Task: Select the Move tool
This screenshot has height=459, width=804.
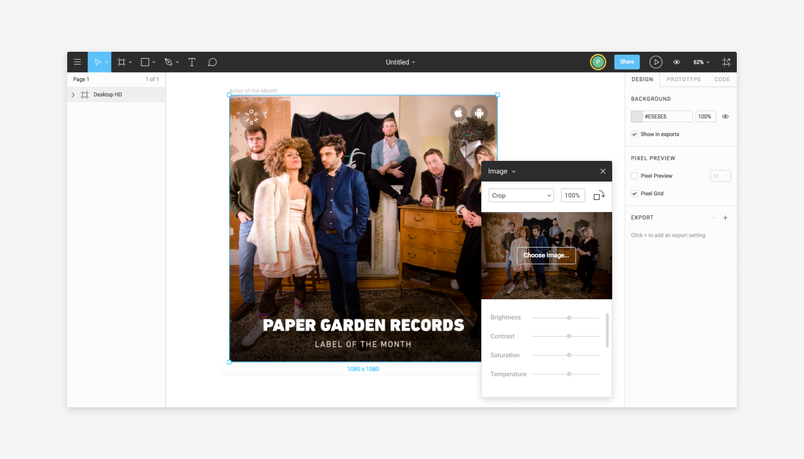Action: [x=97, y=62]
